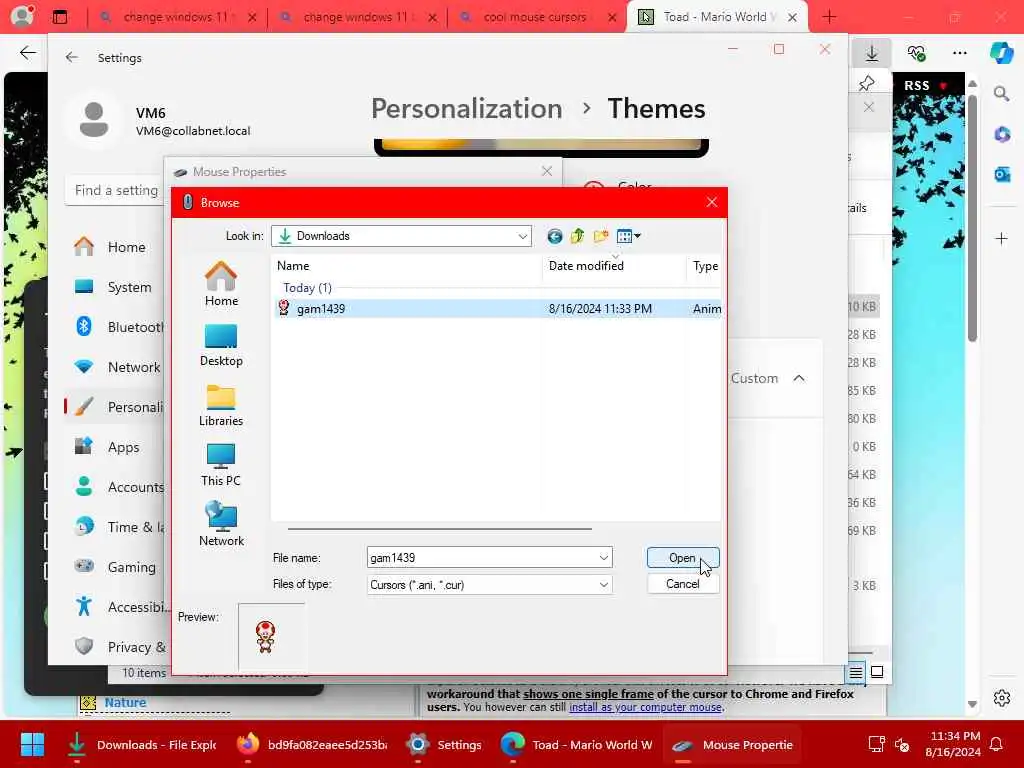Click the Open button
Image resolution: width=1024 pixels, height=768 pixels.
click(x=682, y=558)
